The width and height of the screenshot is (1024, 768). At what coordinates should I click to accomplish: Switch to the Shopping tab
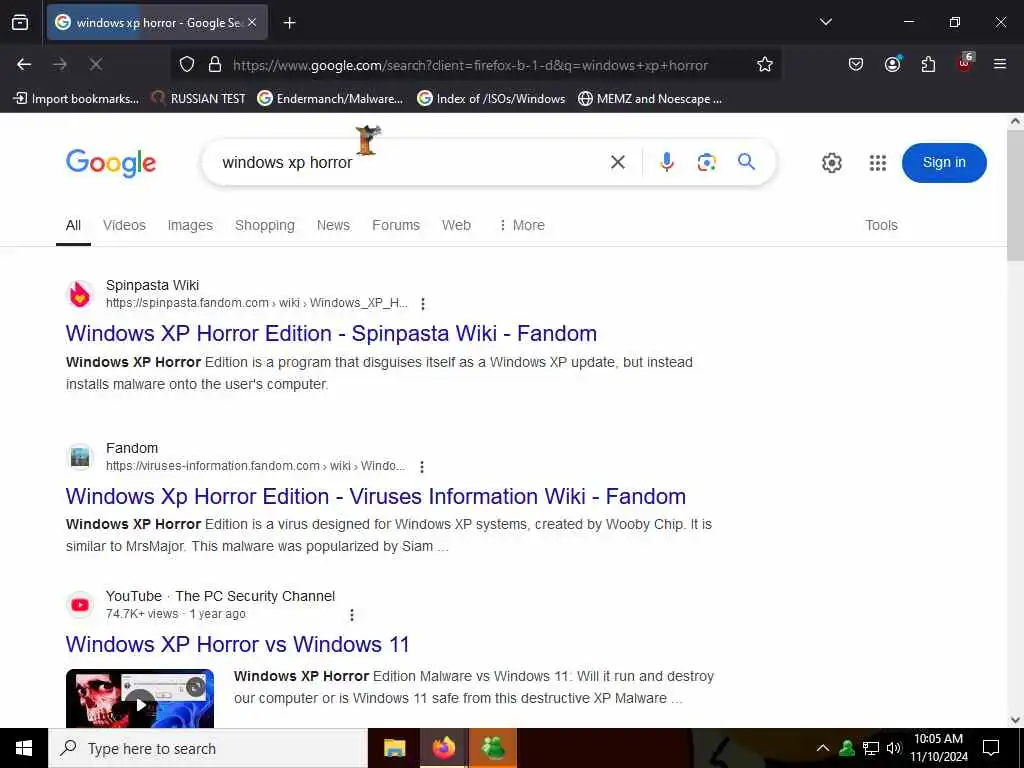point(264,225)
